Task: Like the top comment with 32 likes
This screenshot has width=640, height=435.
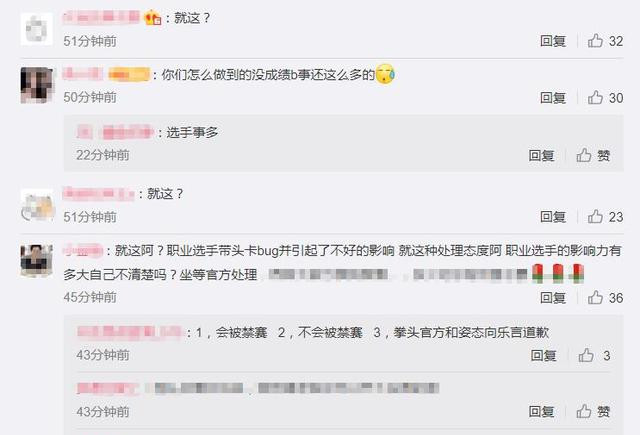Action: coord(605,41)
